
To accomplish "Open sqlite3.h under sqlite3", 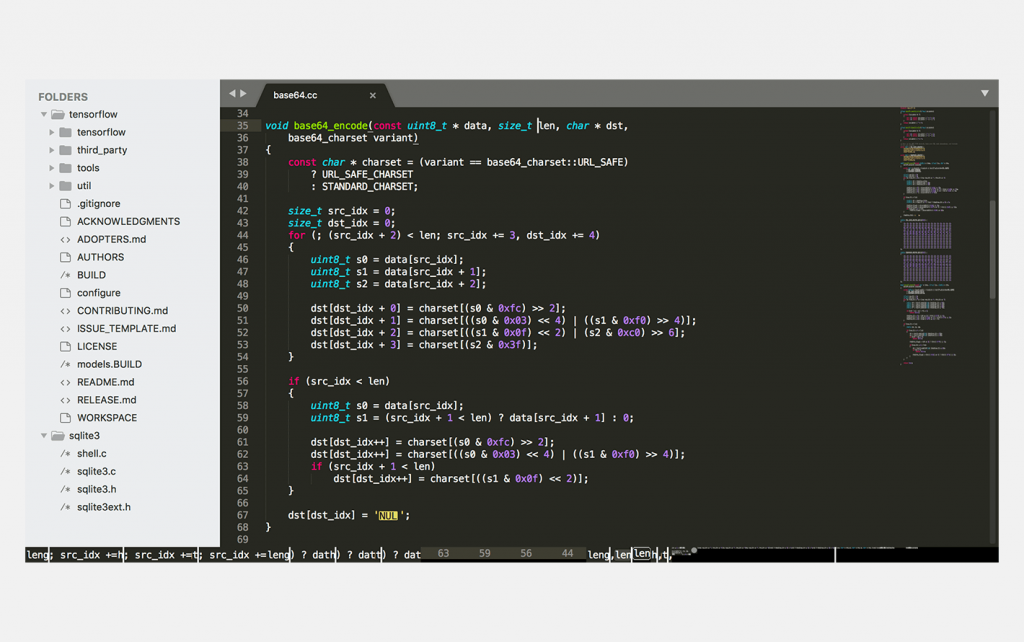I will [97, 489].
